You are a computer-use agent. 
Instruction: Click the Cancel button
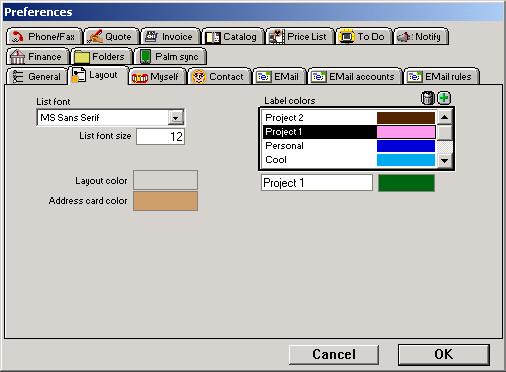point(334,354)
